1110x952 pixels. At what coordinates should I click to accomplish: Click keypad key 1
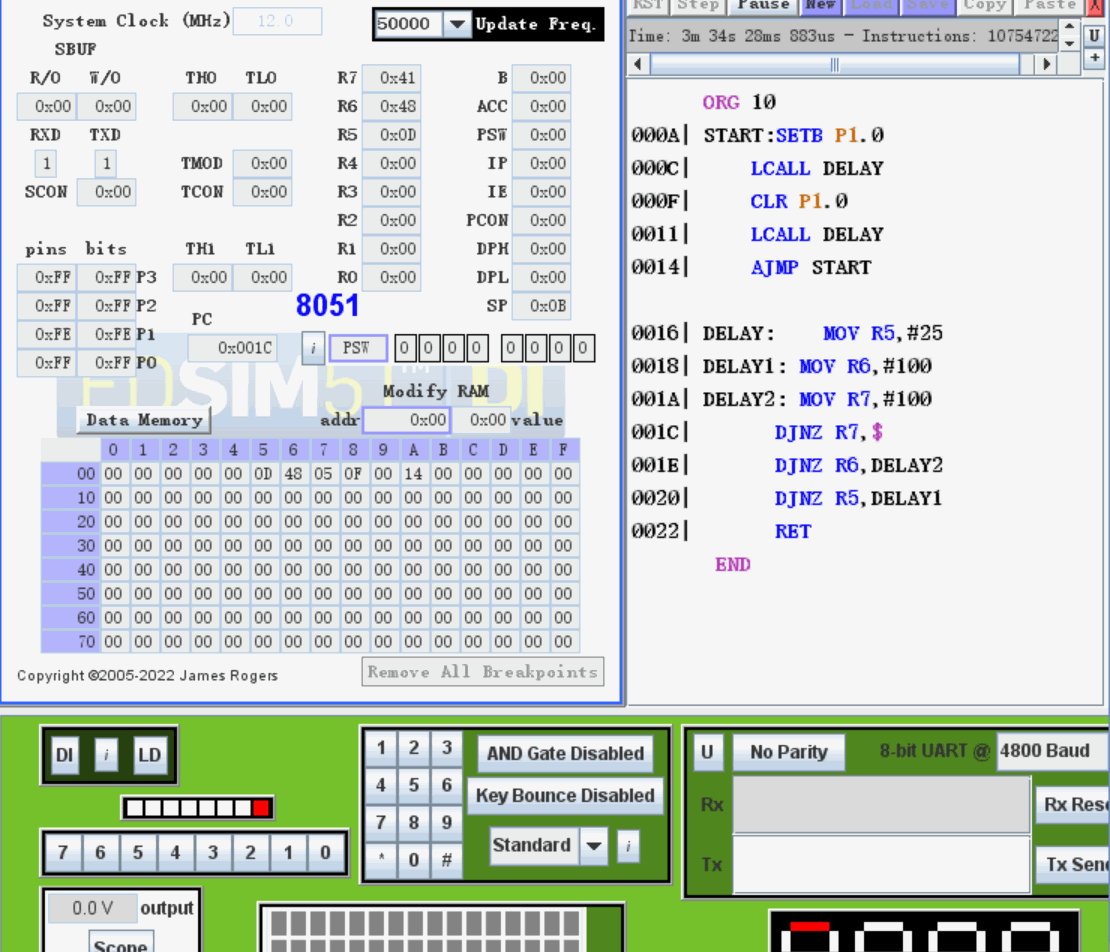(x=381, y=748)
